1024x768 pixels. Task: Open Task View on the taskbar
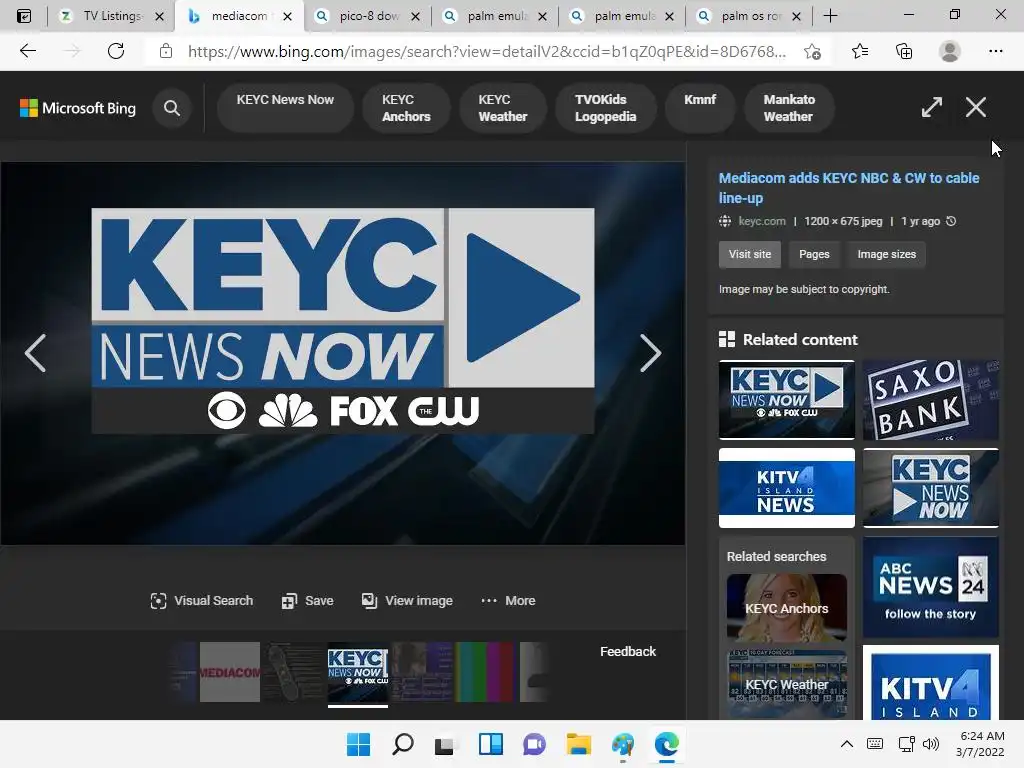(x=445, y=744)
